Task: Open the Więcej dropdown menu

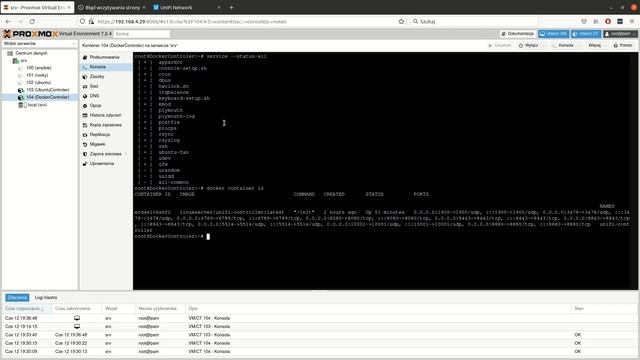Action: (x=597, y=45)
